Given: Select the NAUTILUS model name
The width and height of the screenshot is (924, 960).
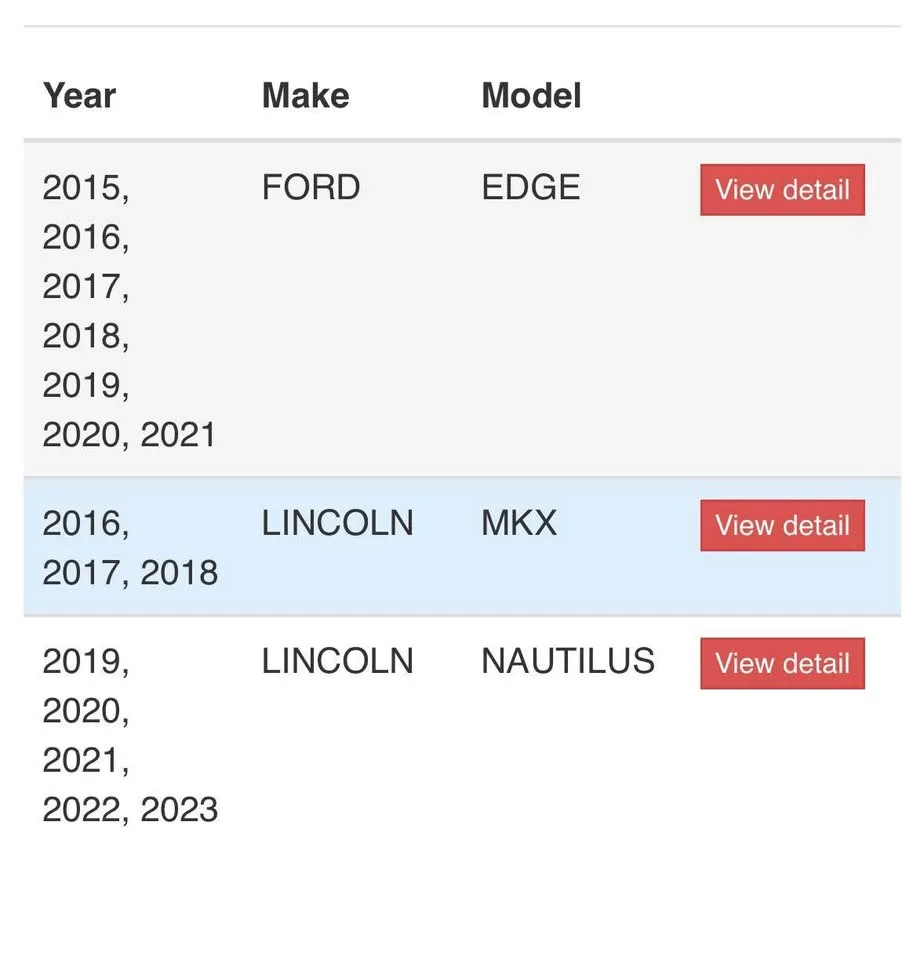Looking at the screenshot, I should click(568, 660).
